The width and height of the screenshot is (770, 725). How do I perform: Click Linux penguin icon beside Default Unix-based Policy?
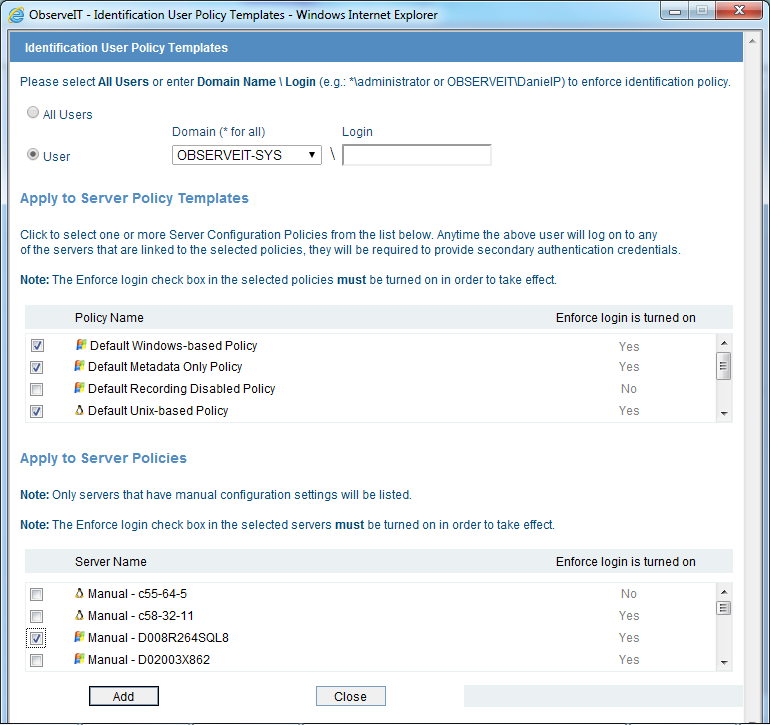pos(80,411)
